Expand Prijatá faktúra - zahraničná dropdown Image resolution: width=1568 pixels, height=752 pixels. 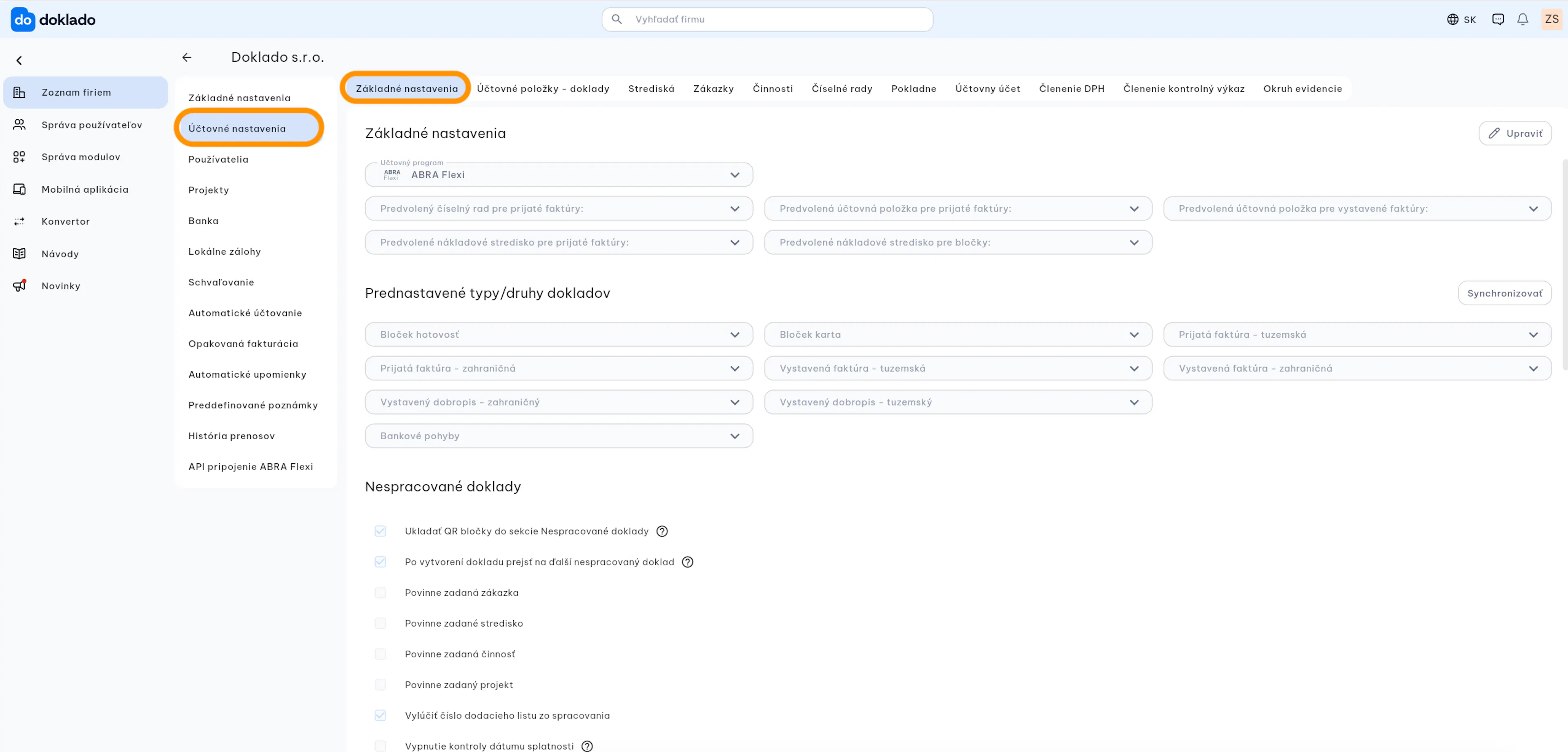tap(559, 369)
